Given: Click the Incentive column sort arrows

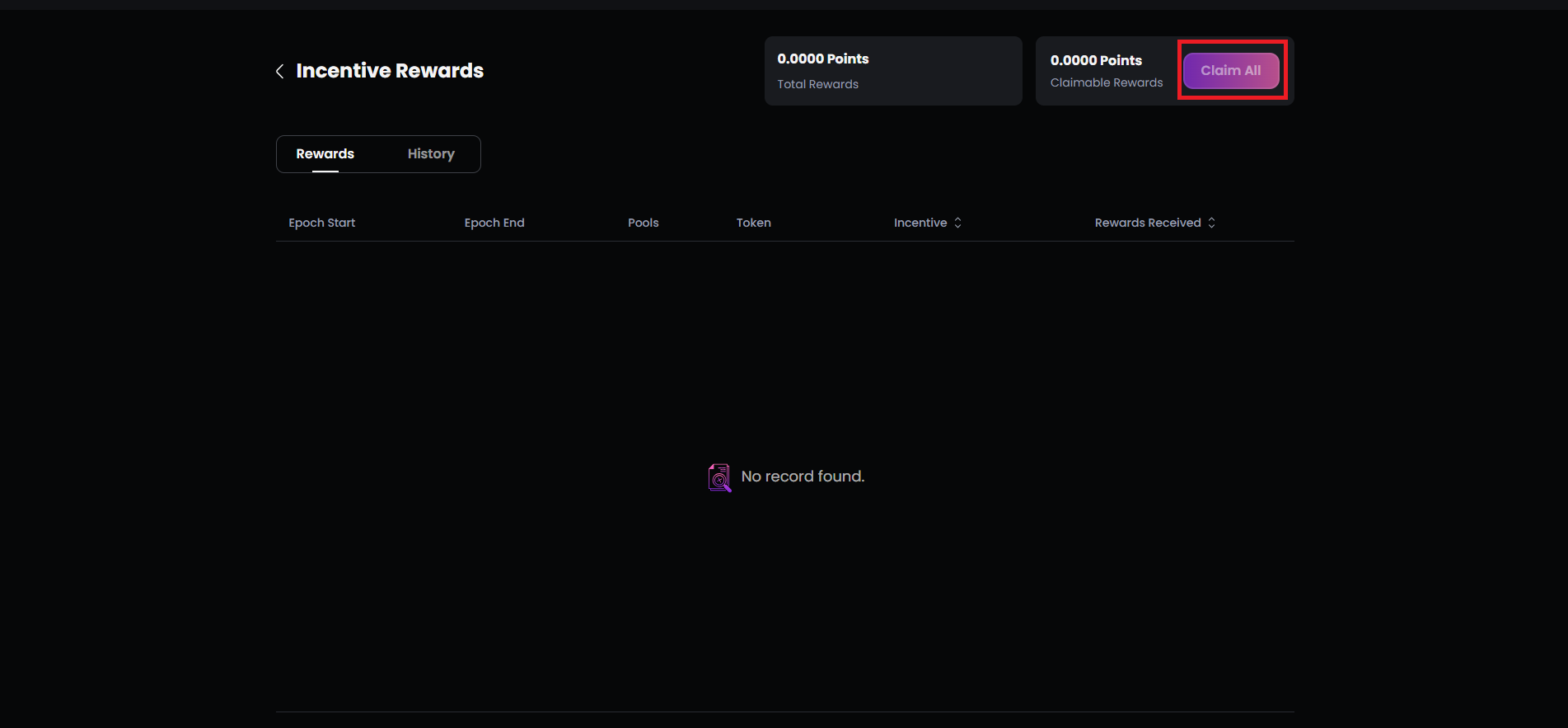Looking at the screenshot, I should (957, 223).
